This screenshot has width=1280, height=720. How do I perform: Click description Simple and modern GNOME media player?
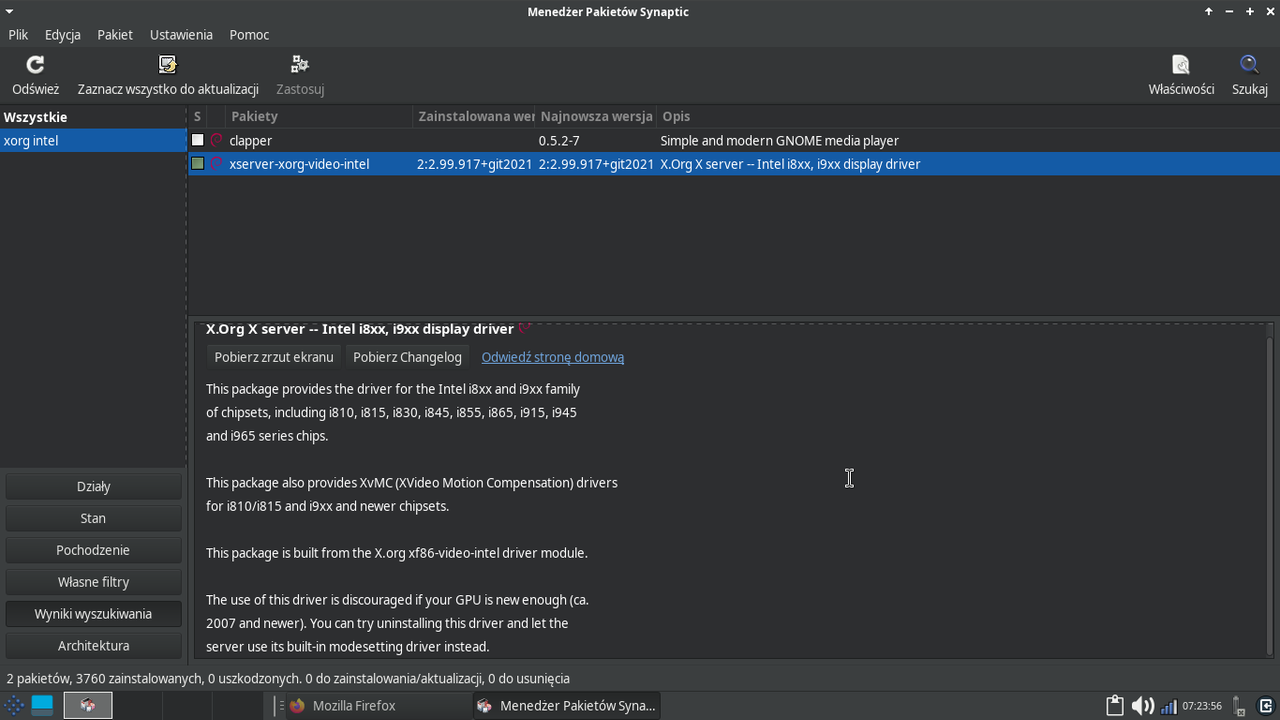coord(779,141)
